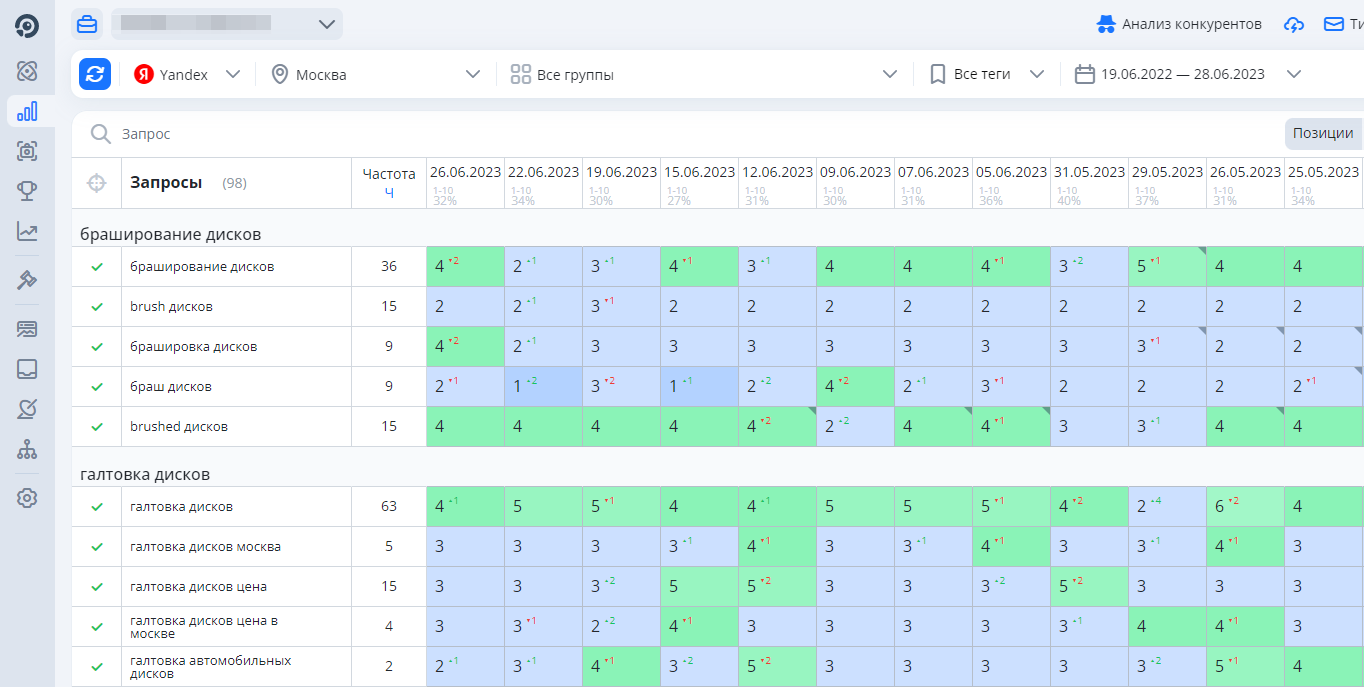Click green position cell for 'галтовка дисков' on 26.06.2023
This screenshot has width=1364, height=687.
[465, 507]
